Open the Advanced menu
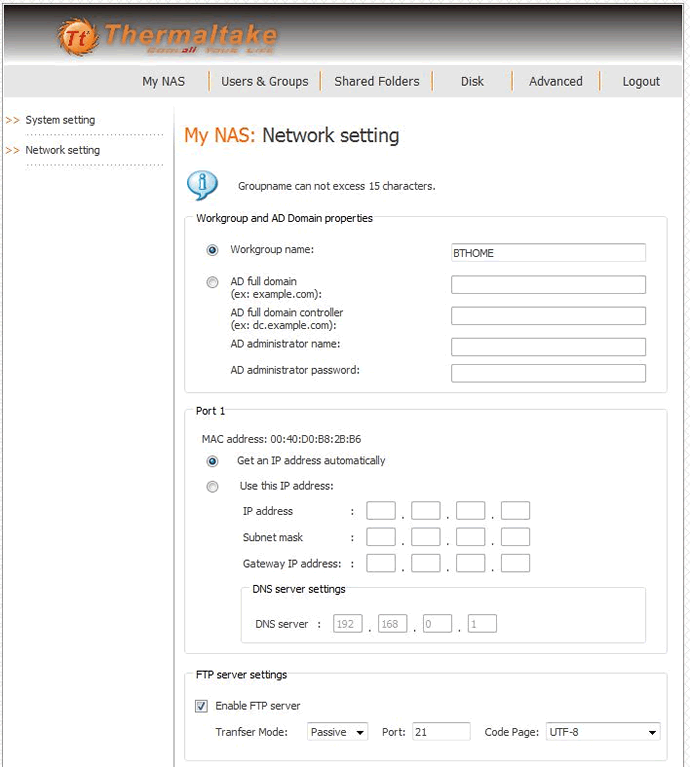This screenshot has height=767, width=690. tap(556, 81)
